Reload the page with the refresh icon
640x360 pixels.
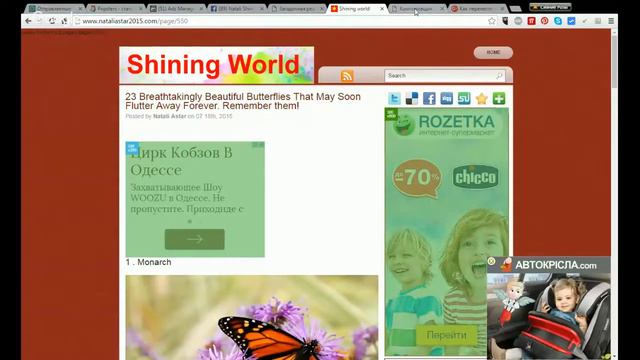pos(52,21)
